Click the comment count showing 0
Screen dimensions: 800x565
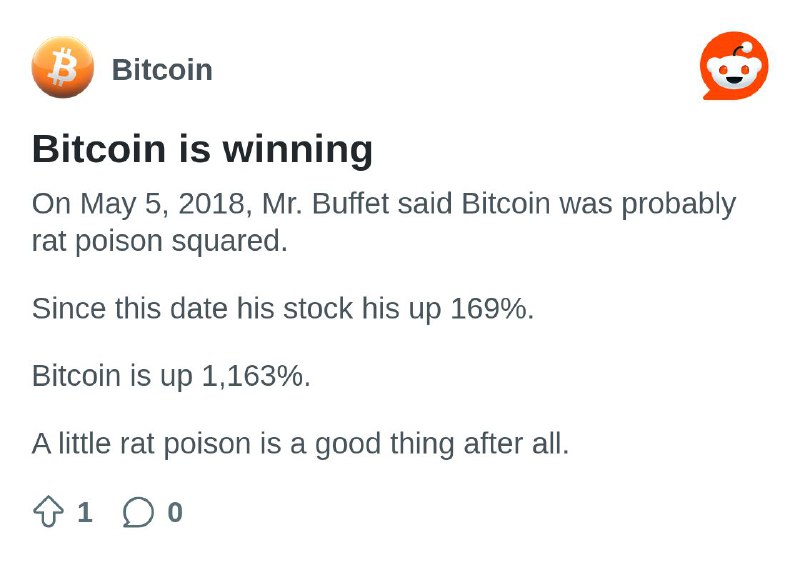(175, 512)
